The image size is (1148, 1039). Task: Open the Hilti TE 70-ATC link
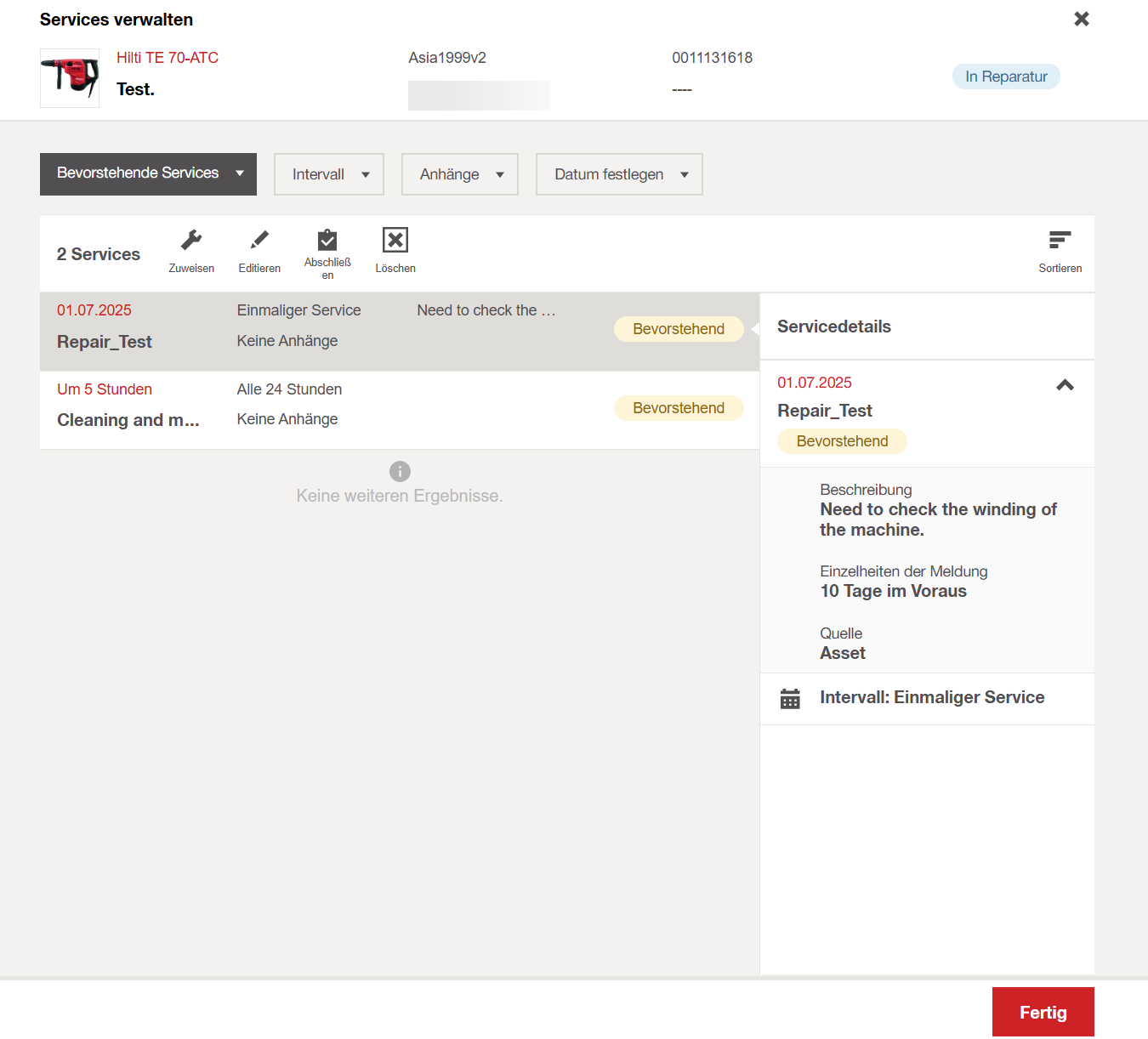[x=168, y=58]
